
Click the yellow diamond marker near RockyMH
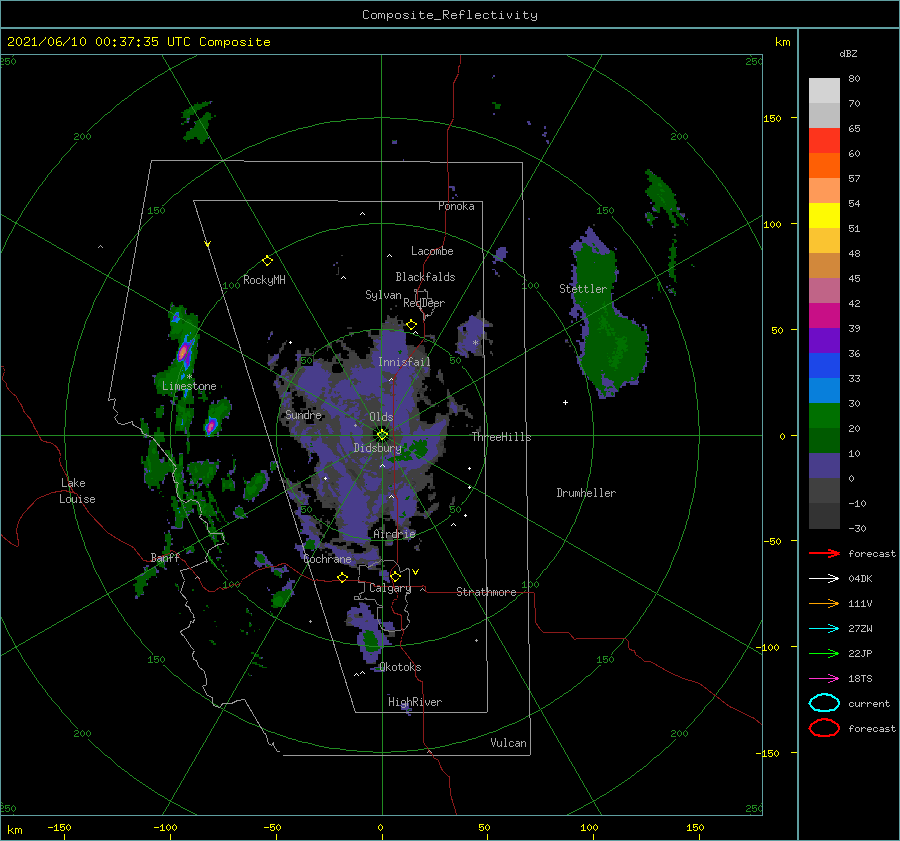coord(267,261)
